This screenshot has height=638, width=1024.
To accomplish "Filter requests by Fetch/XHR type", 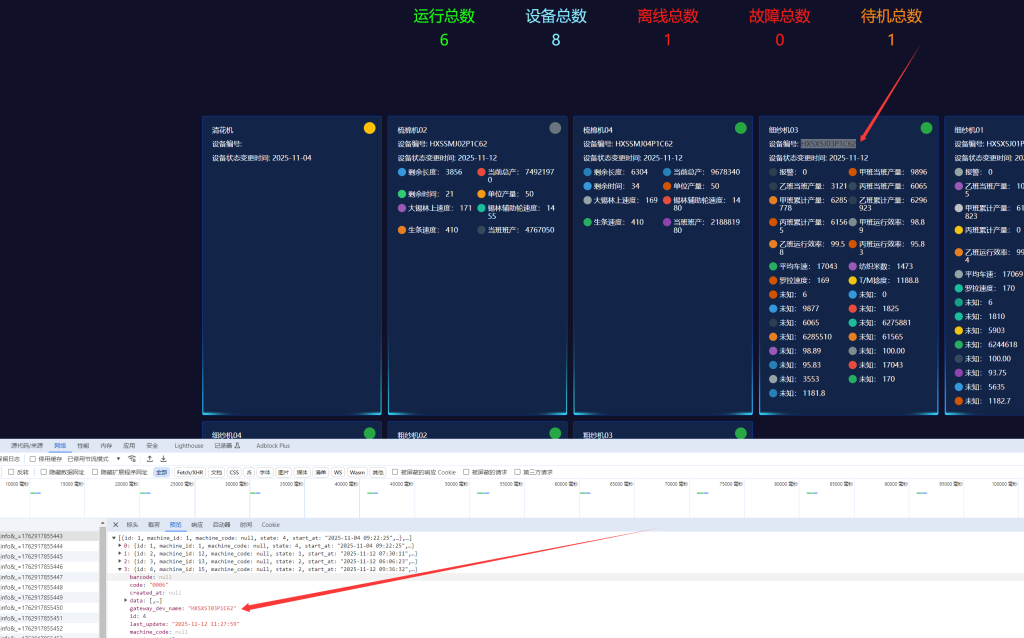I will click(x=190, y=472).
